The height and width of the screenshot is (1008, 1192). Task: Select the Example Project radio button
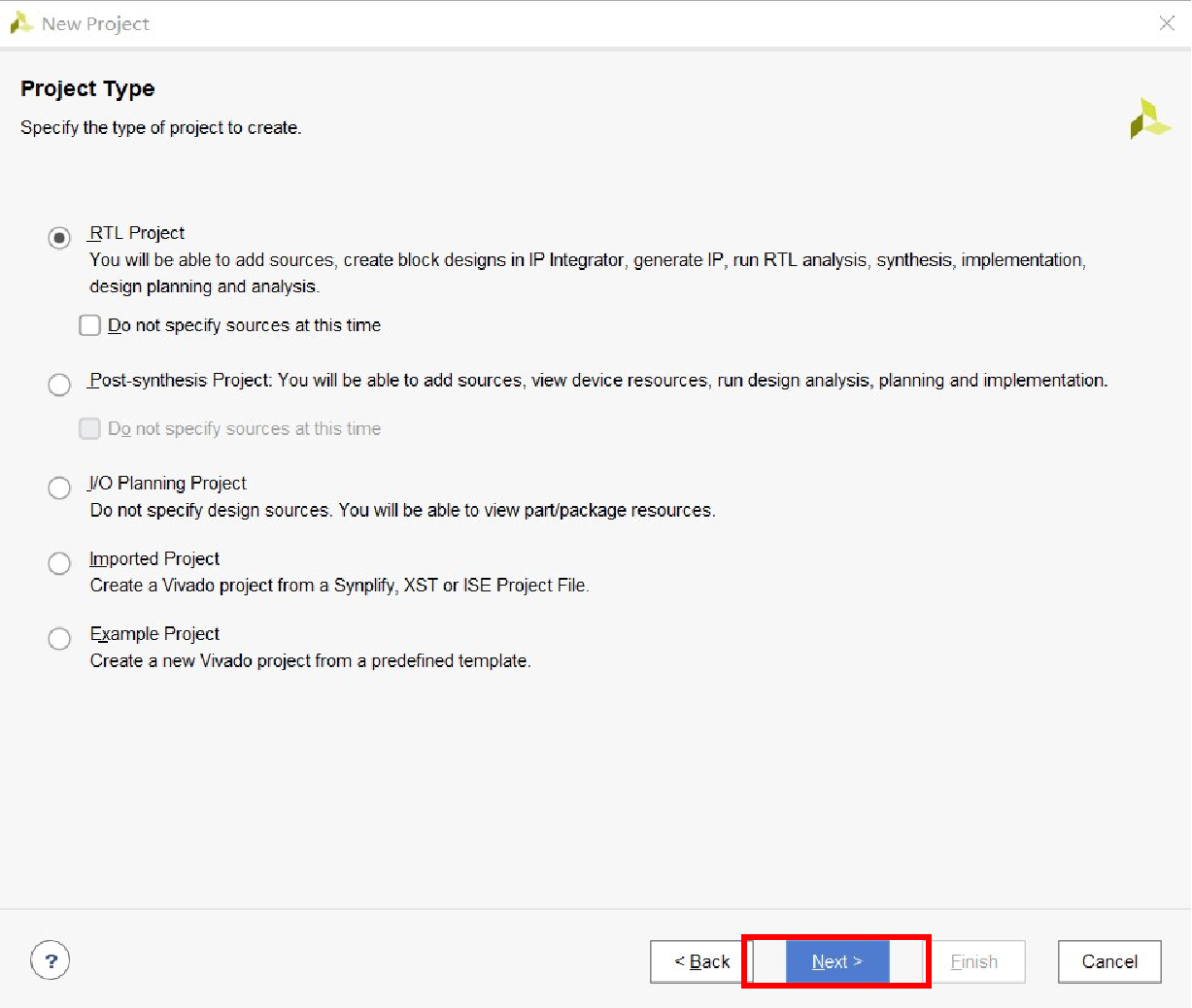click(59, 638)
